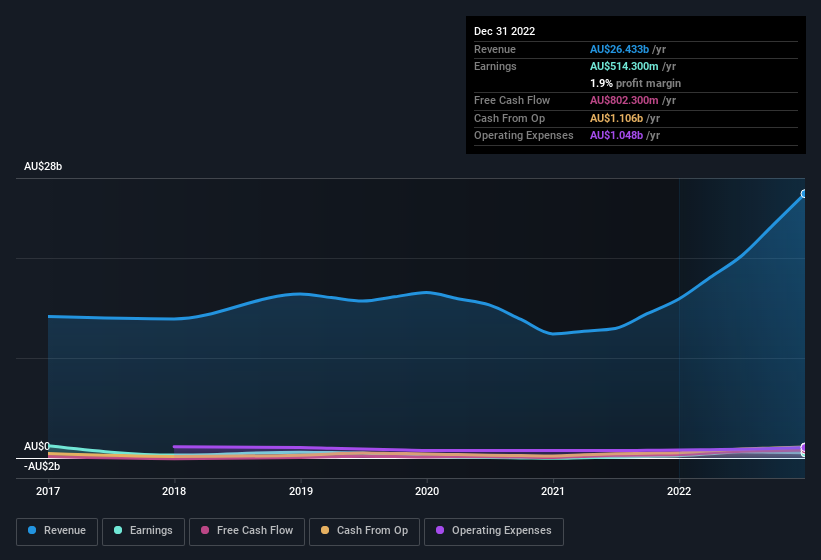This screenshot has width=821, height=560.
Task: Toggle the Free Cash Flow series
Action: (x=247, y=531)
